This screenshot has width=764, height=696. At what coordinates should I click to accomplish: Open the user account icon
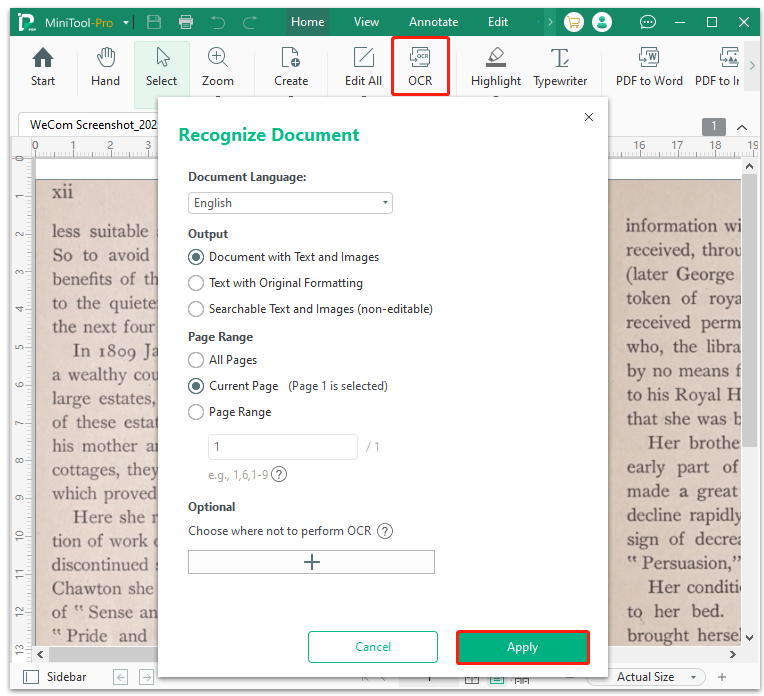[x=602, y=22]
